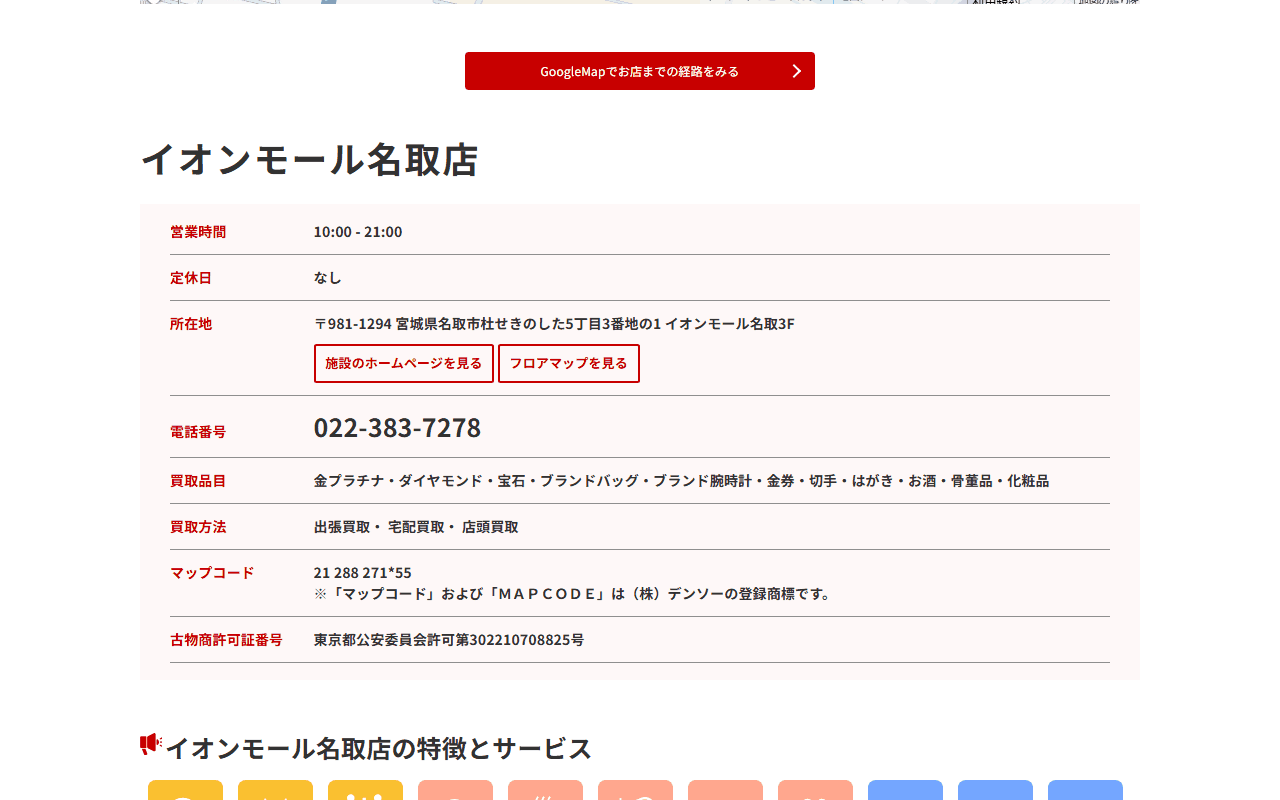Select the address text starting 〒981-1294
1280x800 pixels.
coord(554,324)
